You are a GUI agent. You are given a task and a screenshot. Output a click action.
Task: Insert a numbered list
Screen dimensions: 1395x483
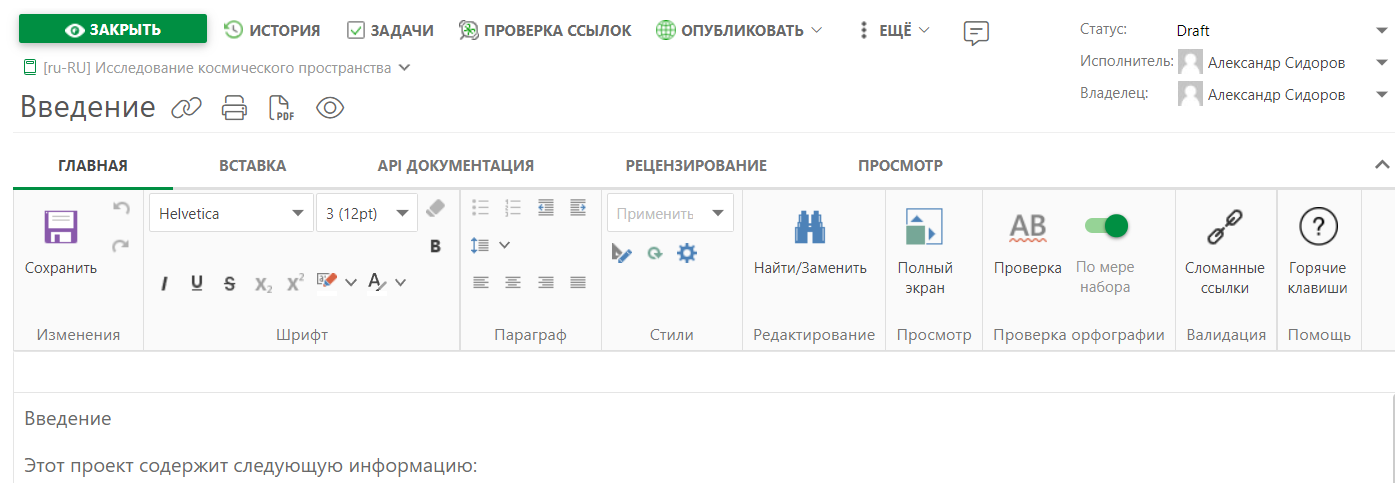pos(513,208)
